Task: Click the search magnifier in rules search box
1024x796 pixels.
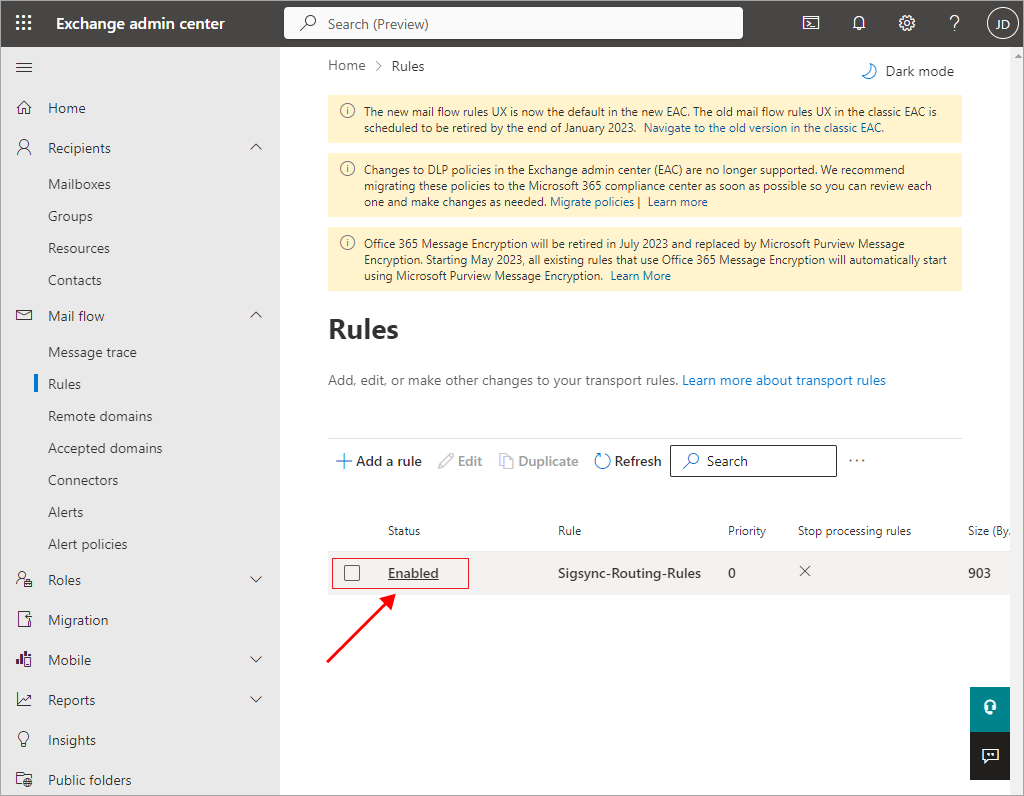Action: pyautogui.click(x=691, y=460)
